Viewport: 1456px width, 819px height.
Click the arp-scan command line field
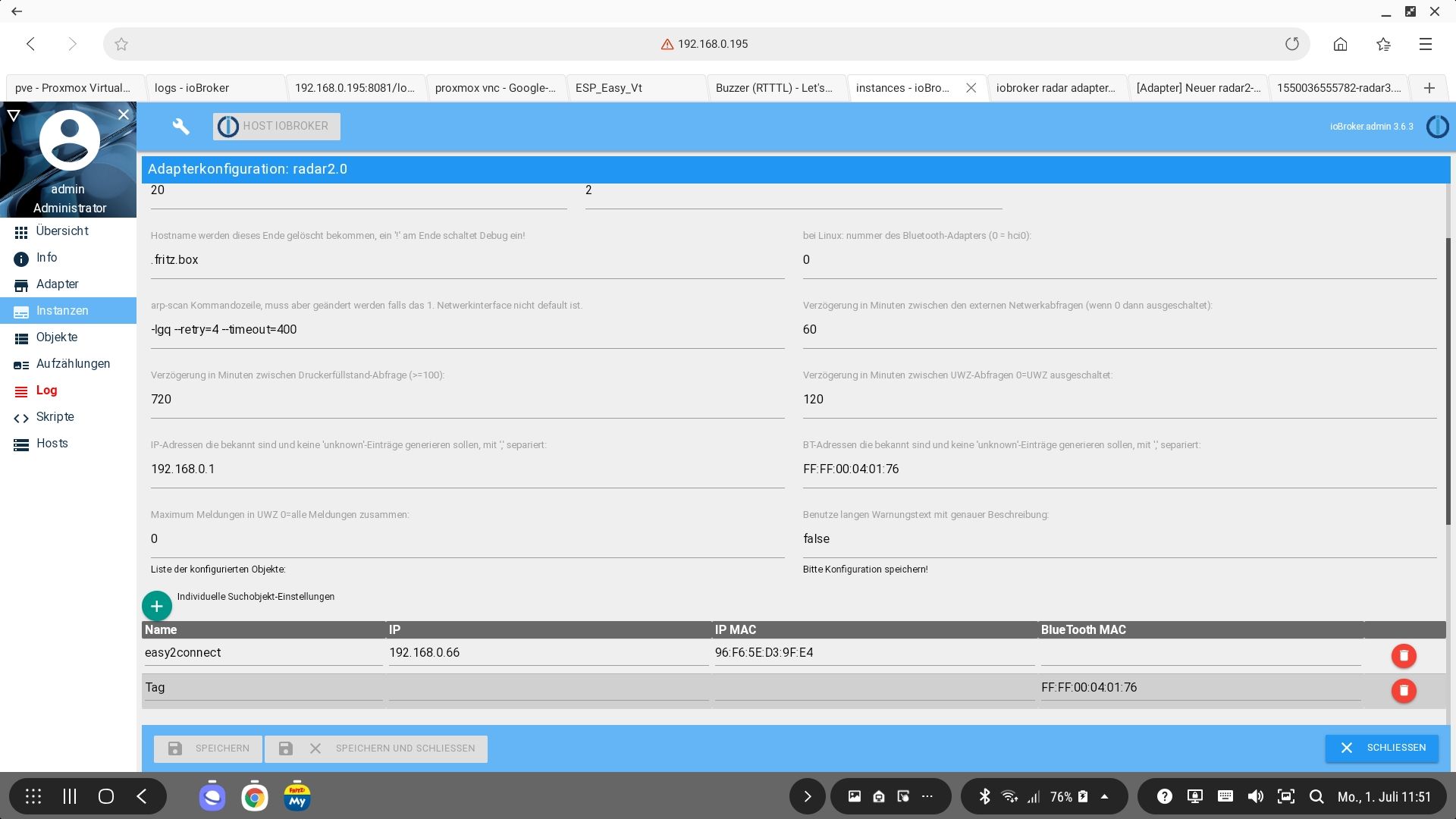pos(467,330)
